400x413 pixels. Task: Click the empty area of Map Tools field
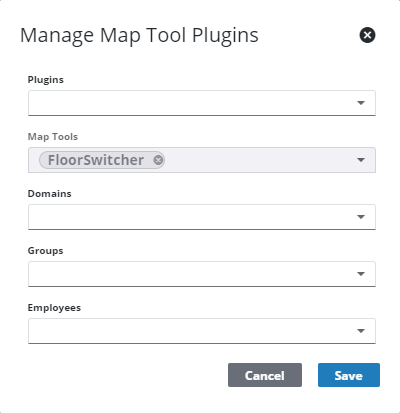(260, 160)
